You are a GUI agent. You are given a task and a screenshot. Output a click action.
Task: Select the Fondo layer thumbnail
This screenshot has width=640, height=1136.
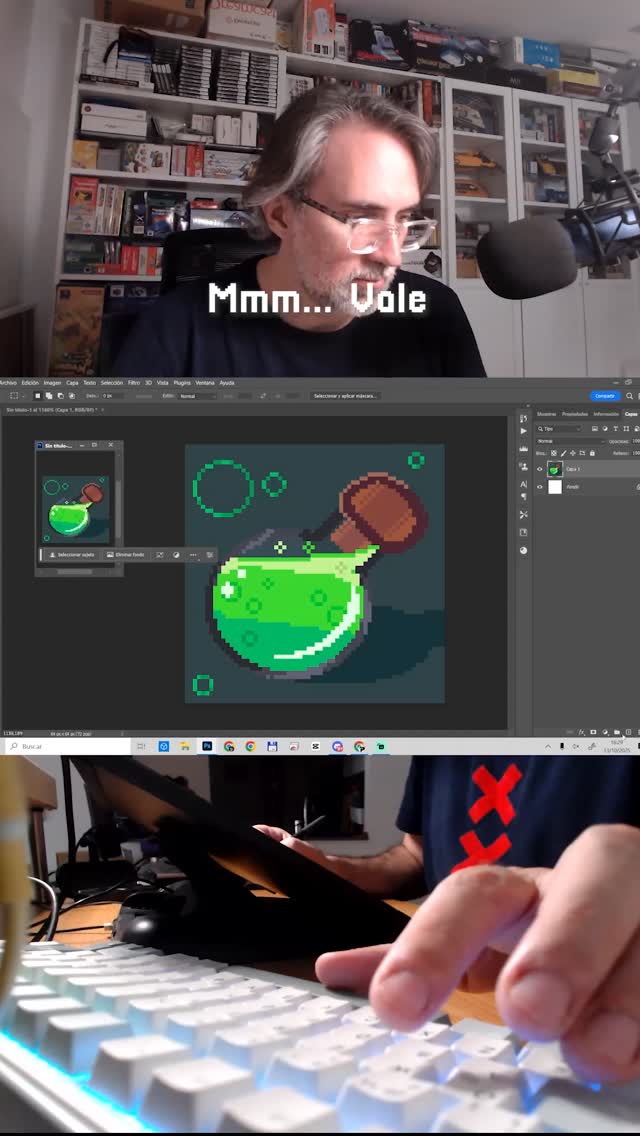554,487
